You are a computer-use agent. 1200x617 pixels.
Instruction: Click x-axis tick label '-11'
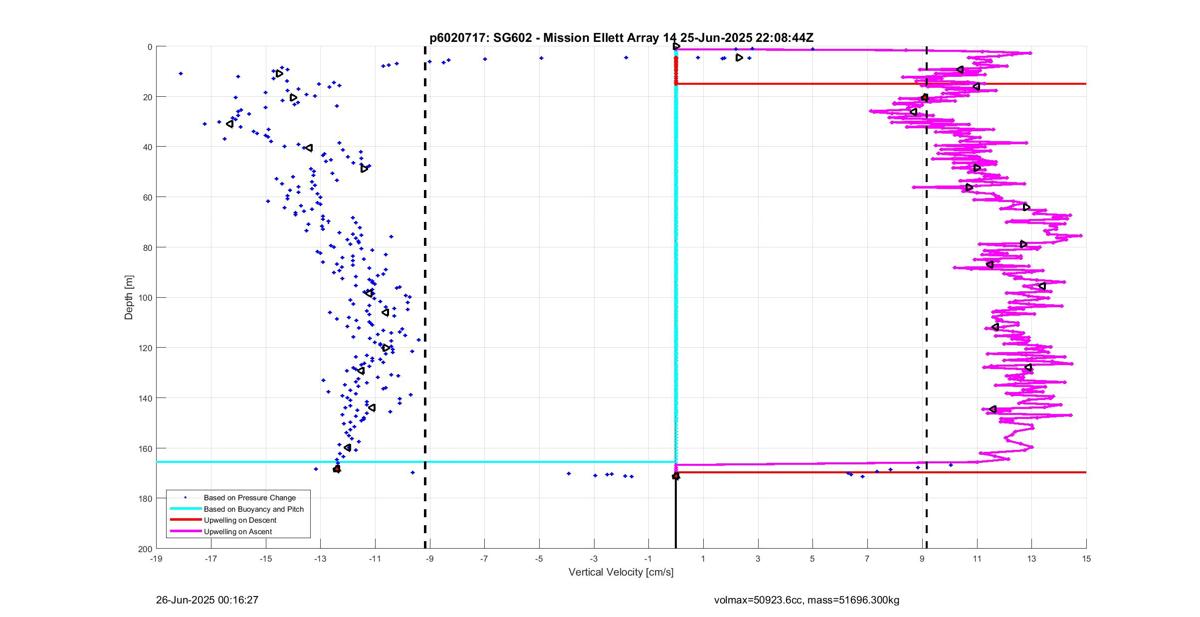(375, 558)
